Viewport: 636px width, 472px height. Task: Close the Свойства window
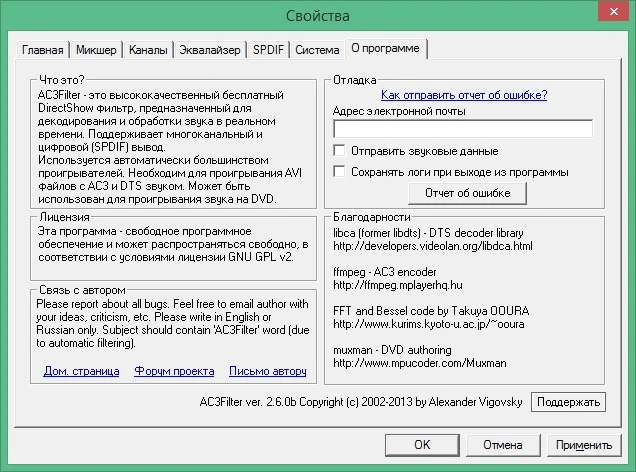tap(614, 12)
